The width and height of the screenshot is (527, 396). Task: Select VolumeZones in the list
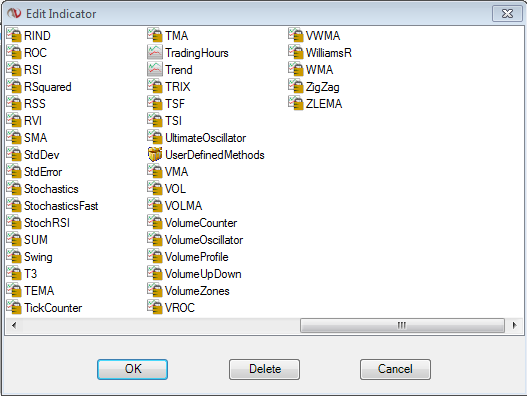click(197, 290)
